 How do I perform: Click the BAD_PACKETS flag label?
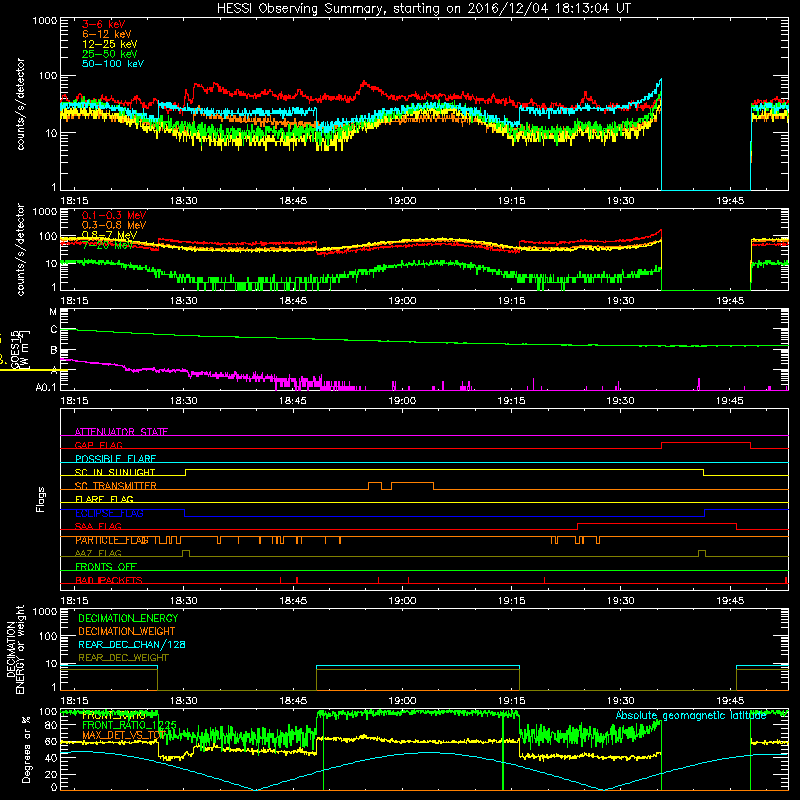tap(109, 580)
